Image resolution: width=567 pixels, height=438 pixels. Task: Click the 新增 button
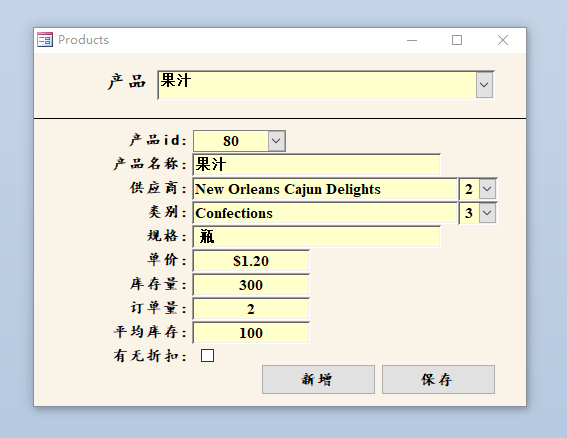[x=318, y=379]
